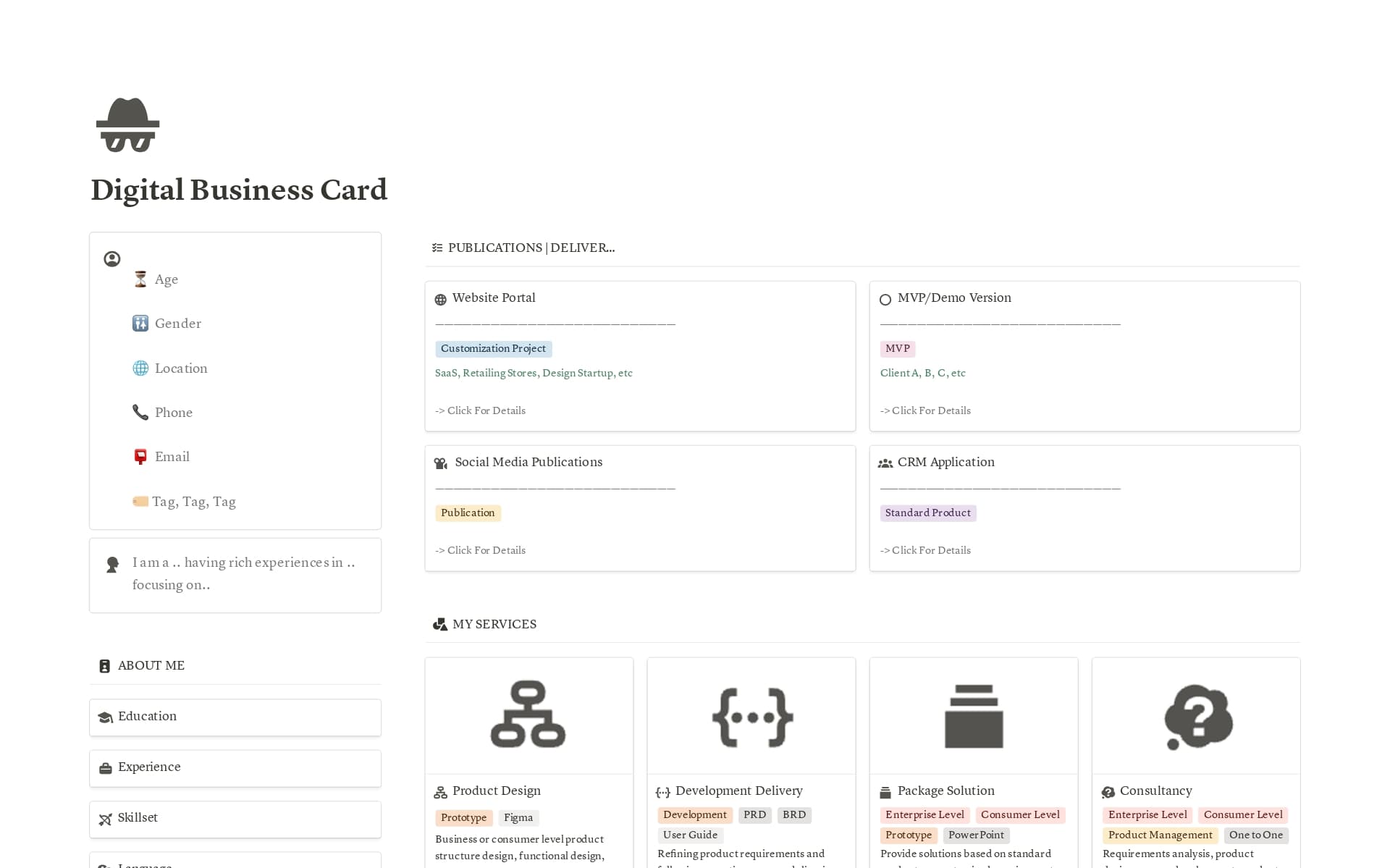Open Click For Details under Website Portal
The image size is (1390, 868).
pos(480,410)
